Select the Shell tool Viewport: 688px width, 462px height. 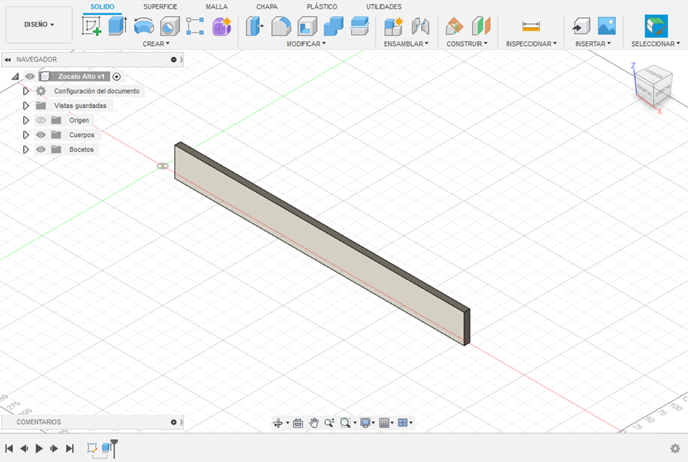pos(307,26)
